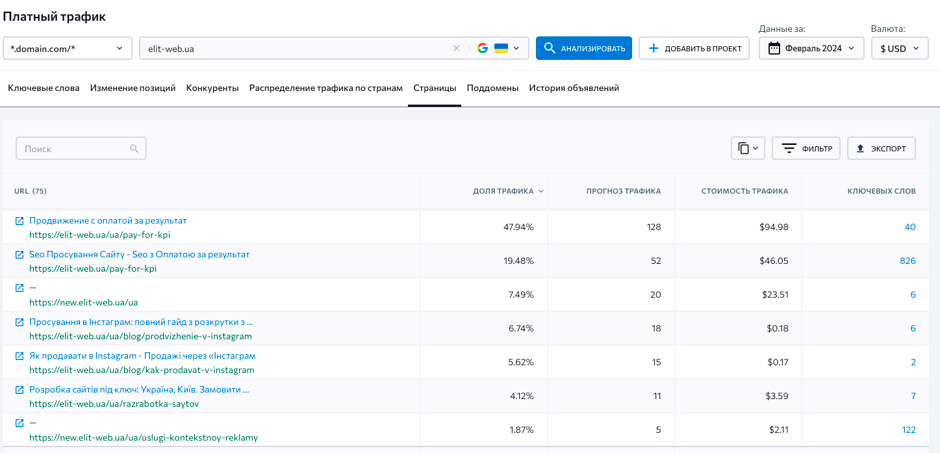Click traffic share value 19.48%
940x453 pixels.
tap(519, 261)
